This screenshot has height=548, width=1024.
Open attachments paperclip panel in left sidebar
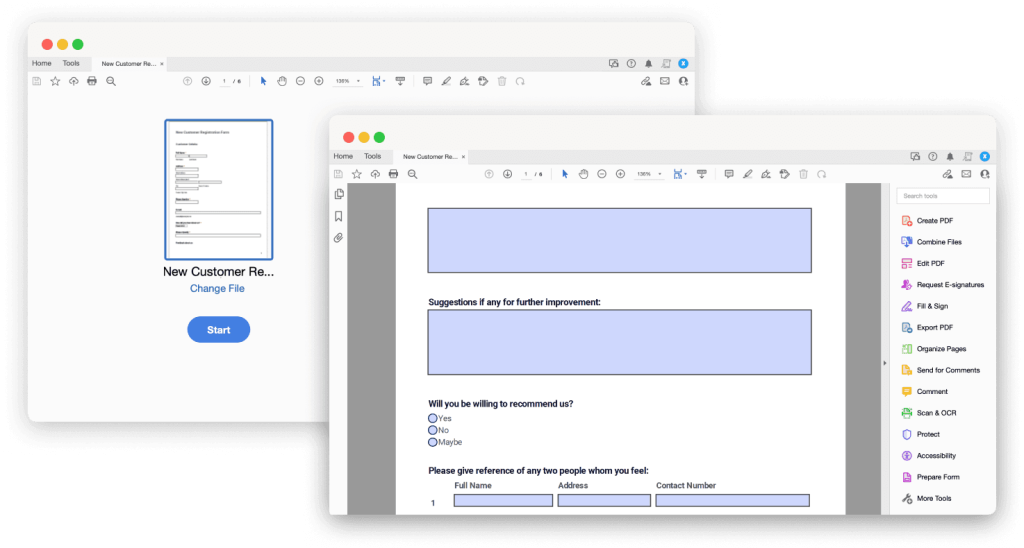point(338,238)
